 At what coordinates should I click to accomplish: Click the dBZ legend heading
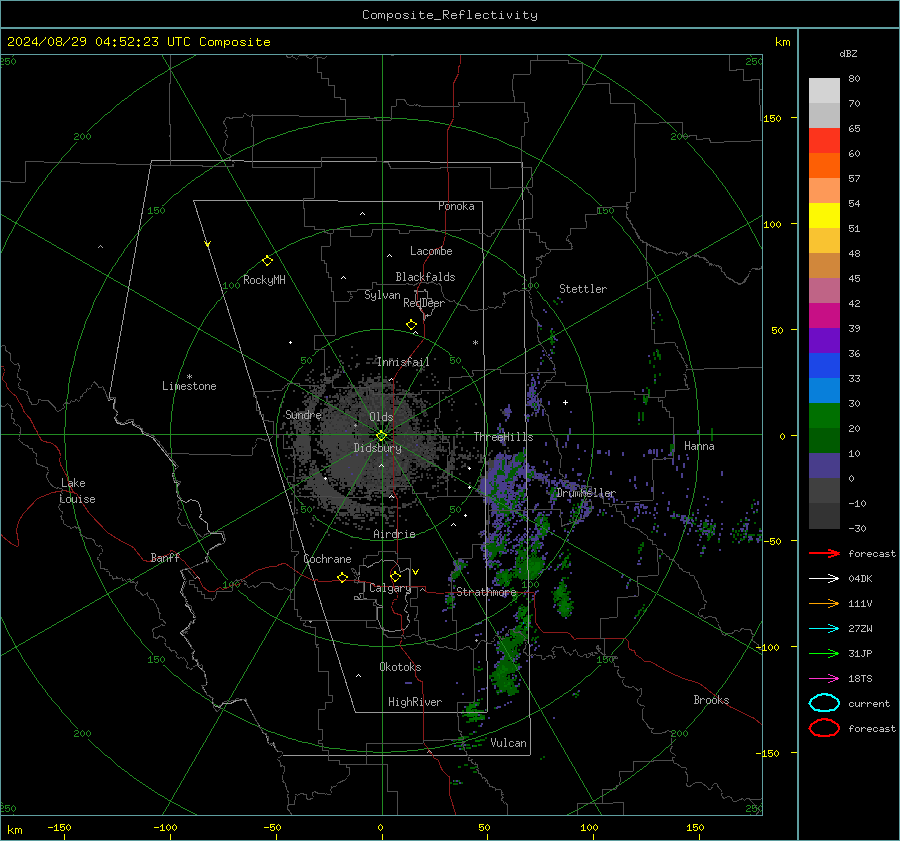click(848, 53)
